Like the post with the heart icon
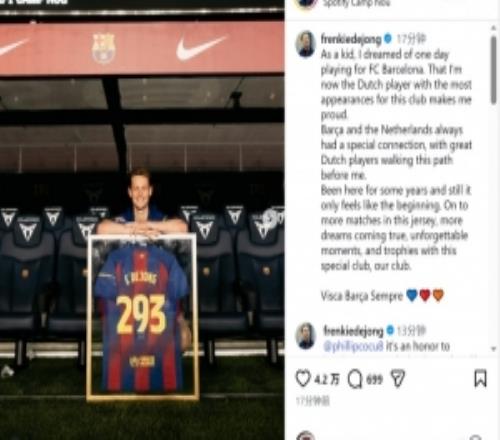 tap(303, 379)
